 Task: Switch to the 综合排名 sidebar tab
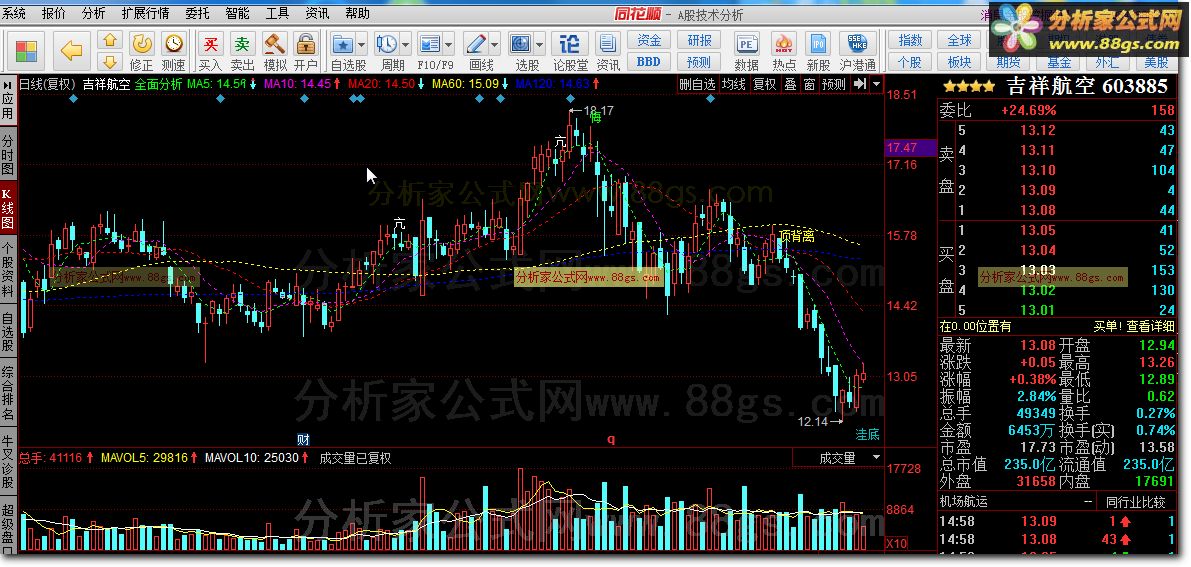(x=8, y=393)
